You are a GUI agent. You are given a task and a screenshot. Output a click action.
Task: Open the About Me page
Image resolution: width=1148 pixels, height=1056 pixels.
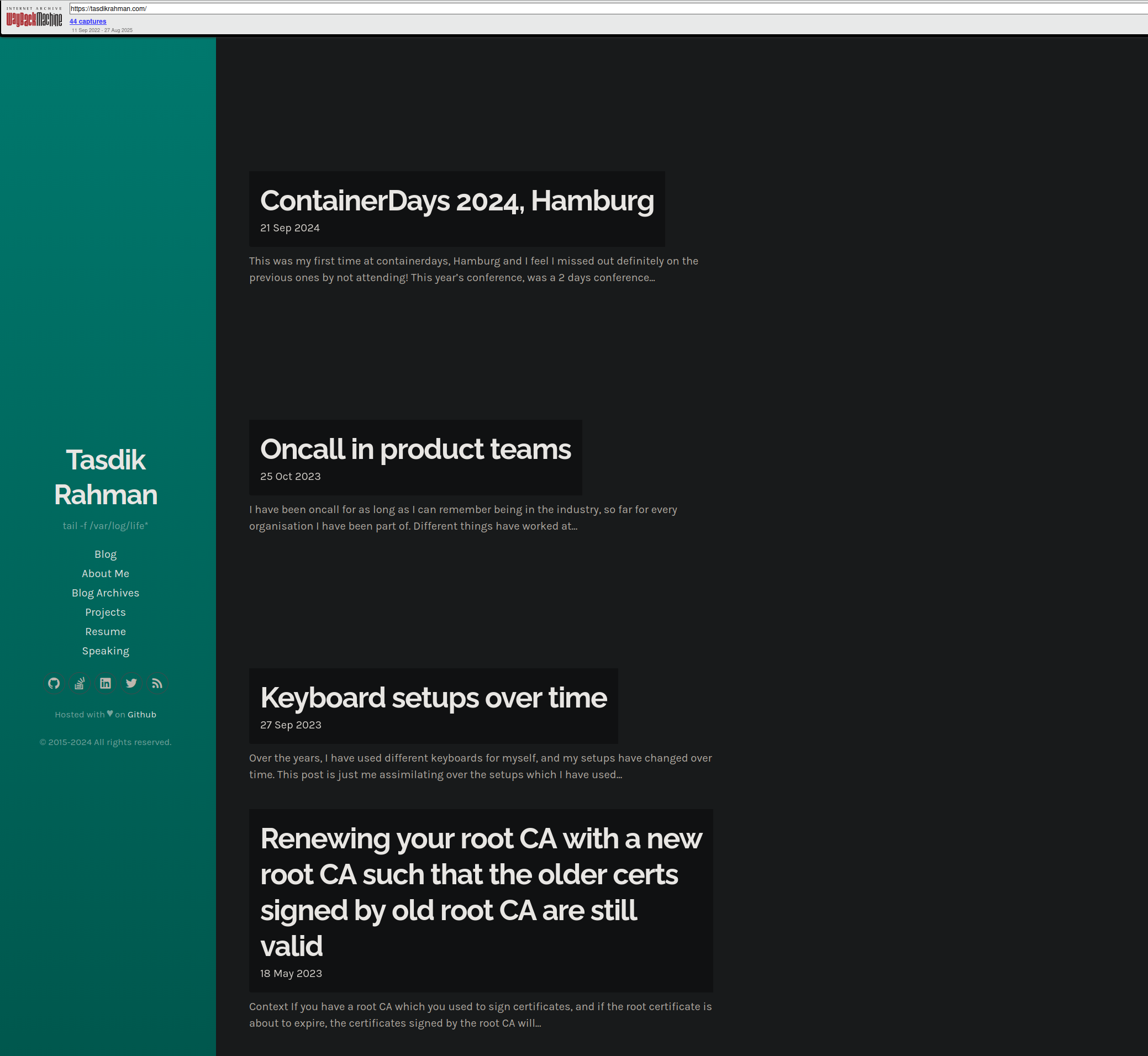pyautogui.click(x=105, y=574)
